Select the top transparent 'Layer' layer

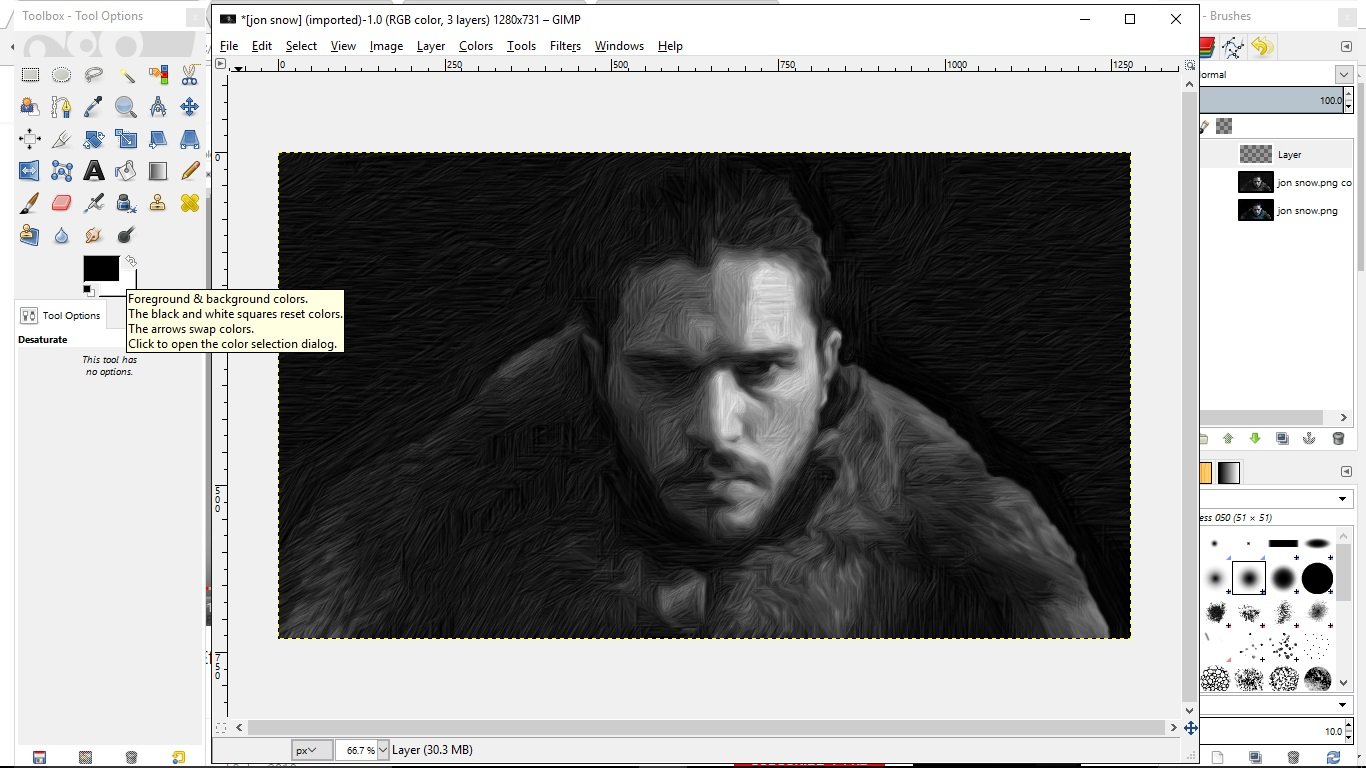(1289, 155)
